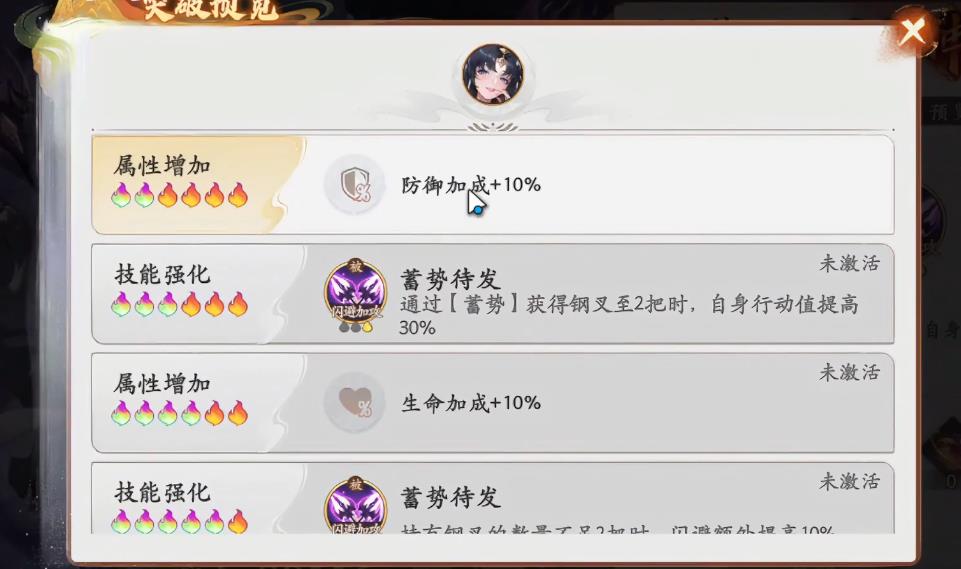The height and width of the screenshot is (569, 961).
Task: Select the second 属性增加 row header
Action: (162, 384)
